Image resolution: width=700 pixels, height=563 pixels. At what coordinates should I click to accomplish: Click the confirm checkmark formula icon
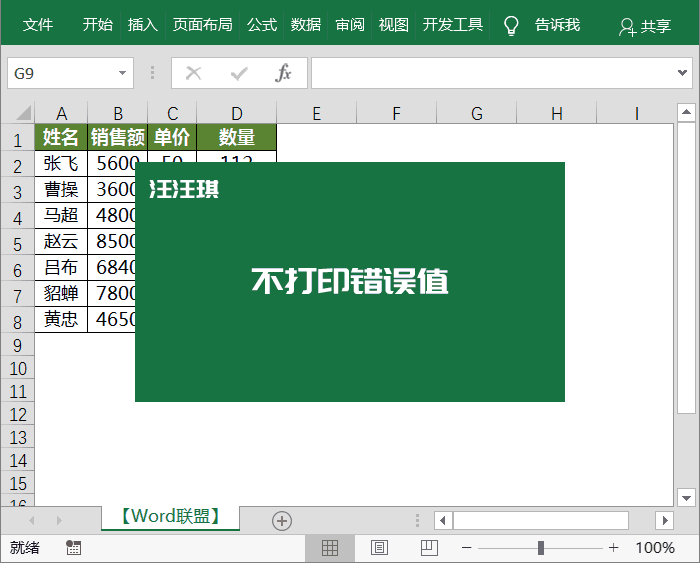[239, 73]
